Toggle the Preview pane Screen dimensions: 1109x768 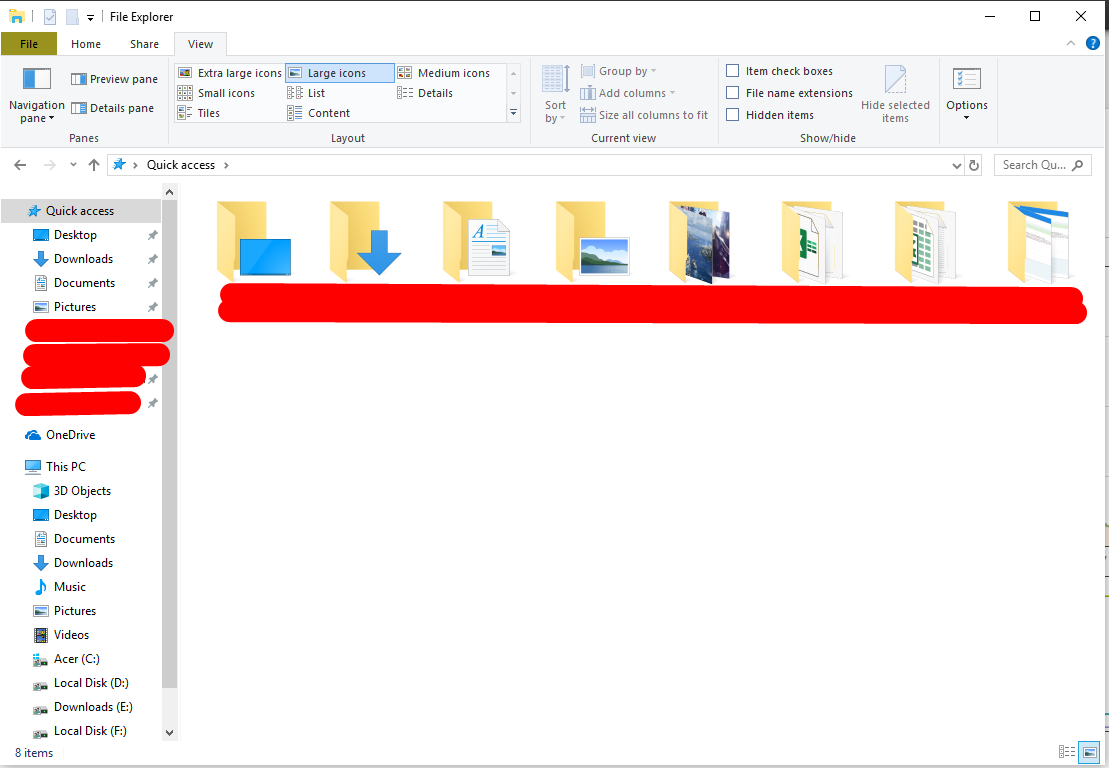click(x=113, y=78)
